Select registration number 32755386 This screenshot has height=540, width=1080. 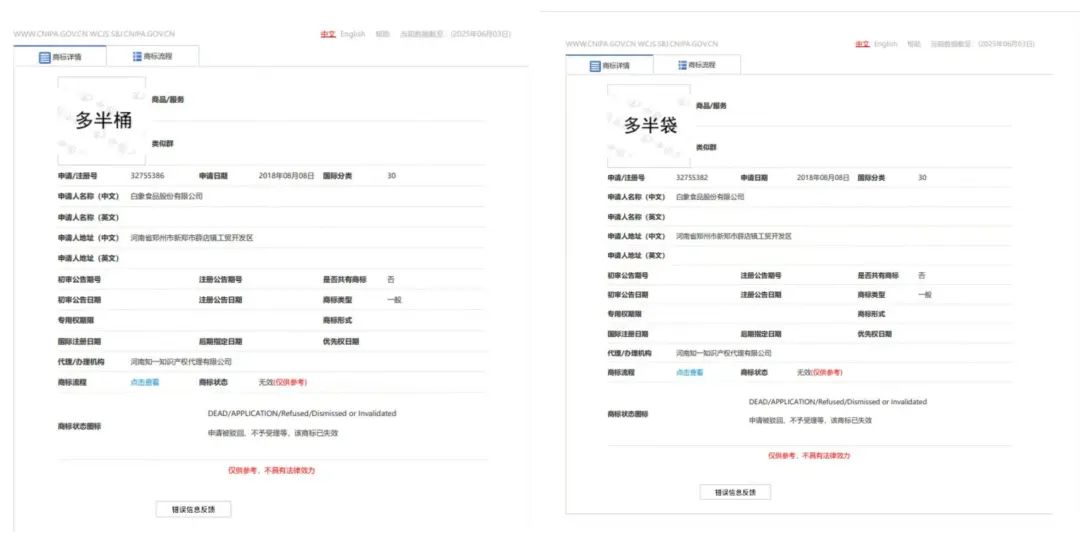tap(147, 176)
